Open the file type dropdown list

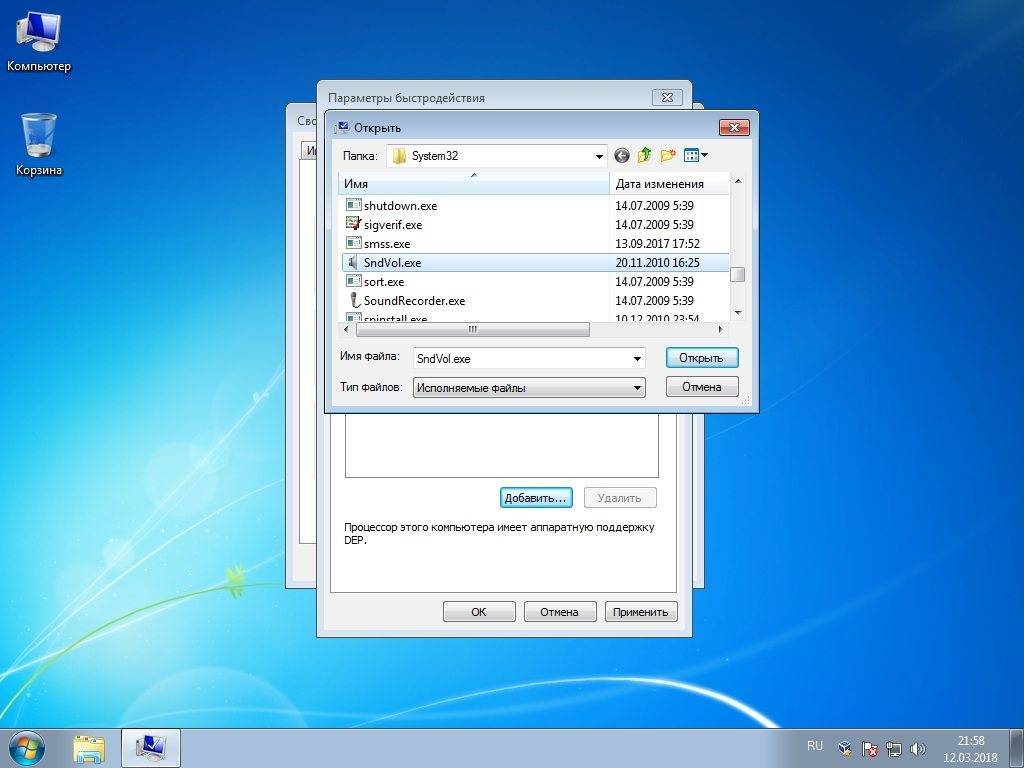coord(637,388)
